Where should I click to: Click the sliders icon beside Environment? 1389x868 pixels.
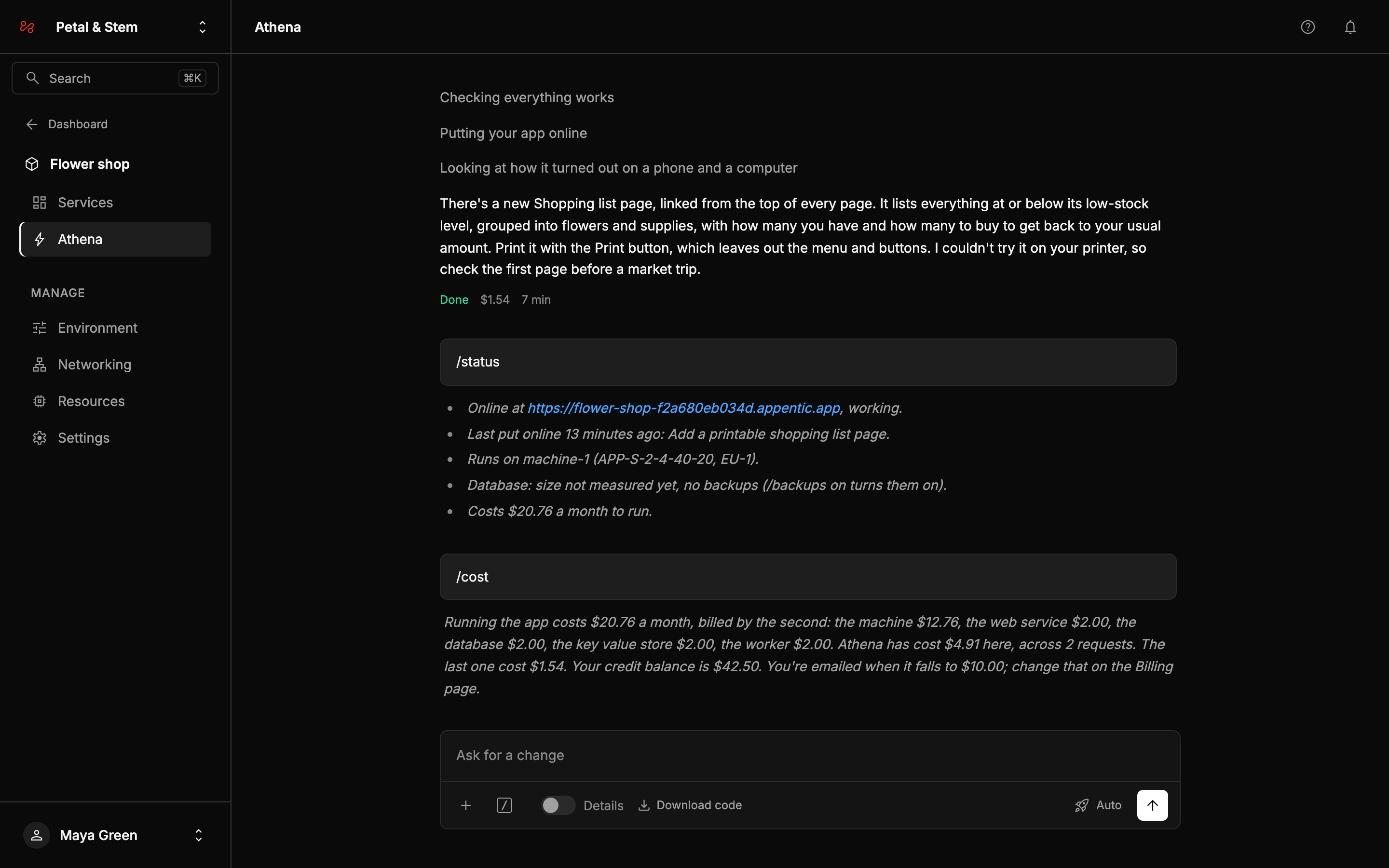tap(40, 328)
